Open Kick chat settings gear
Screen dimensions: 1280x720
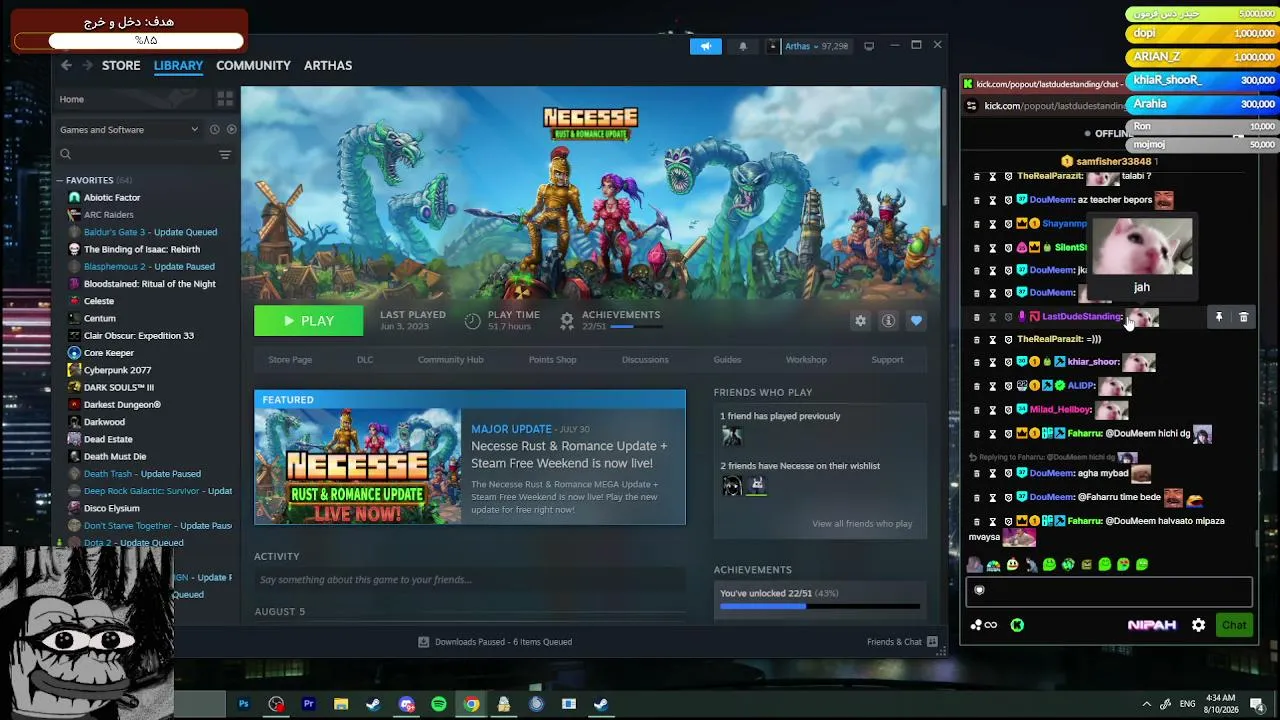coord(1198,625)
